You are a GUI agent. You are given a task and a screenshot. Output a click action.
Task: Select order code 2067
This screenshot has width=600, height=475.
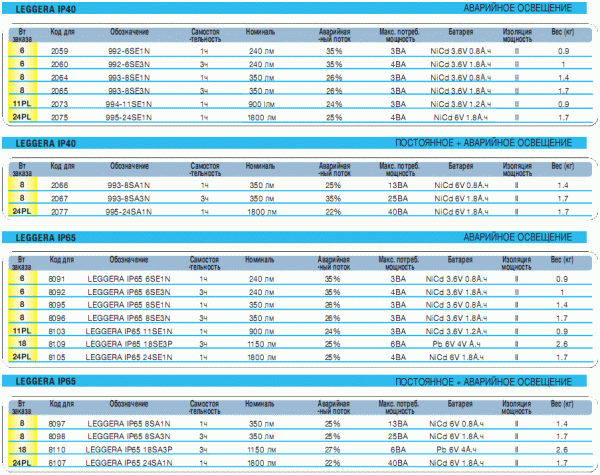tap(59, 199)
